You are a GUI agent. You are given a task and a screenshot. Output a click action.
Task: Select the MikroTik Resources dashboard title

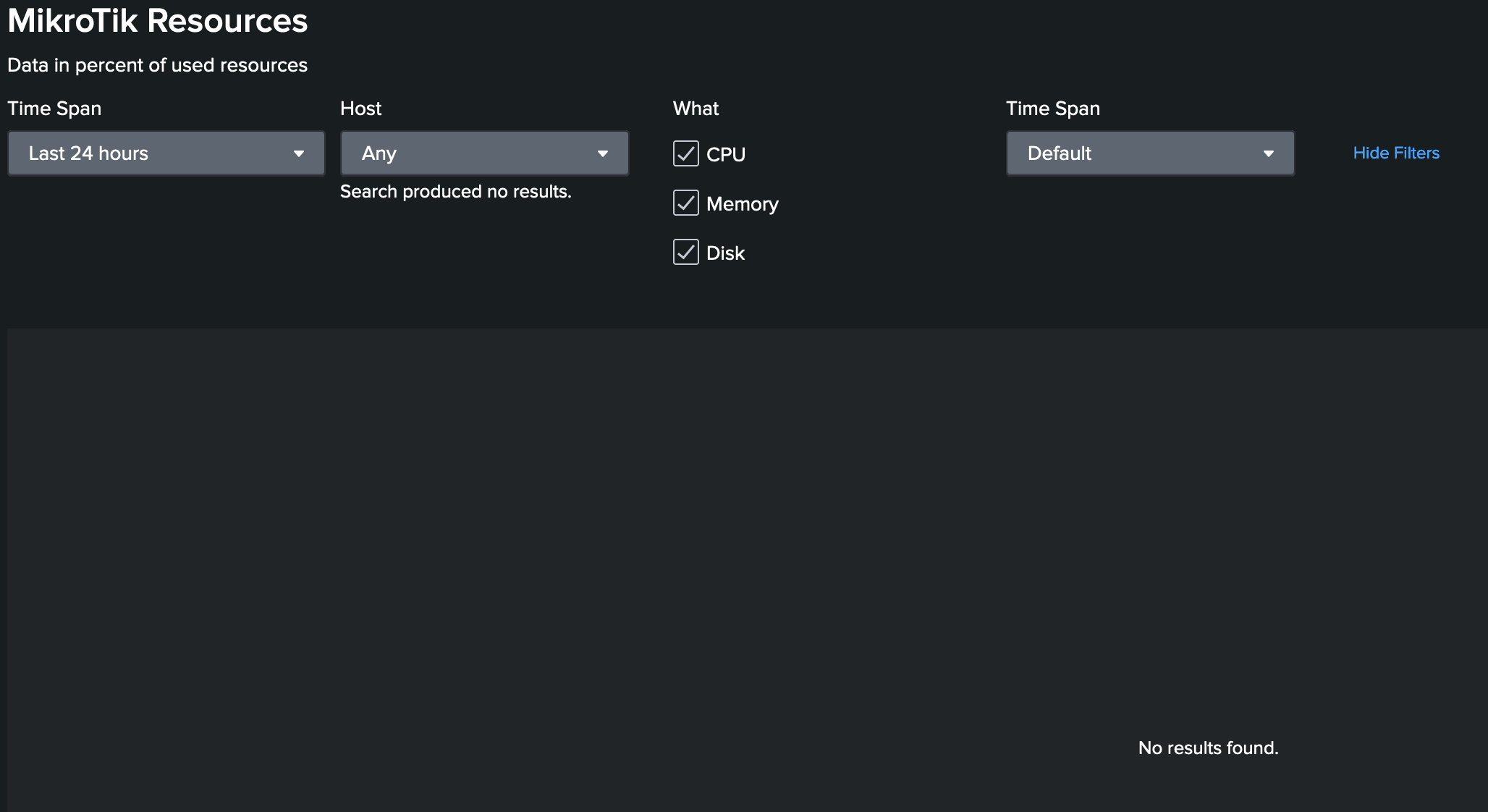click(x=157, y=21)
